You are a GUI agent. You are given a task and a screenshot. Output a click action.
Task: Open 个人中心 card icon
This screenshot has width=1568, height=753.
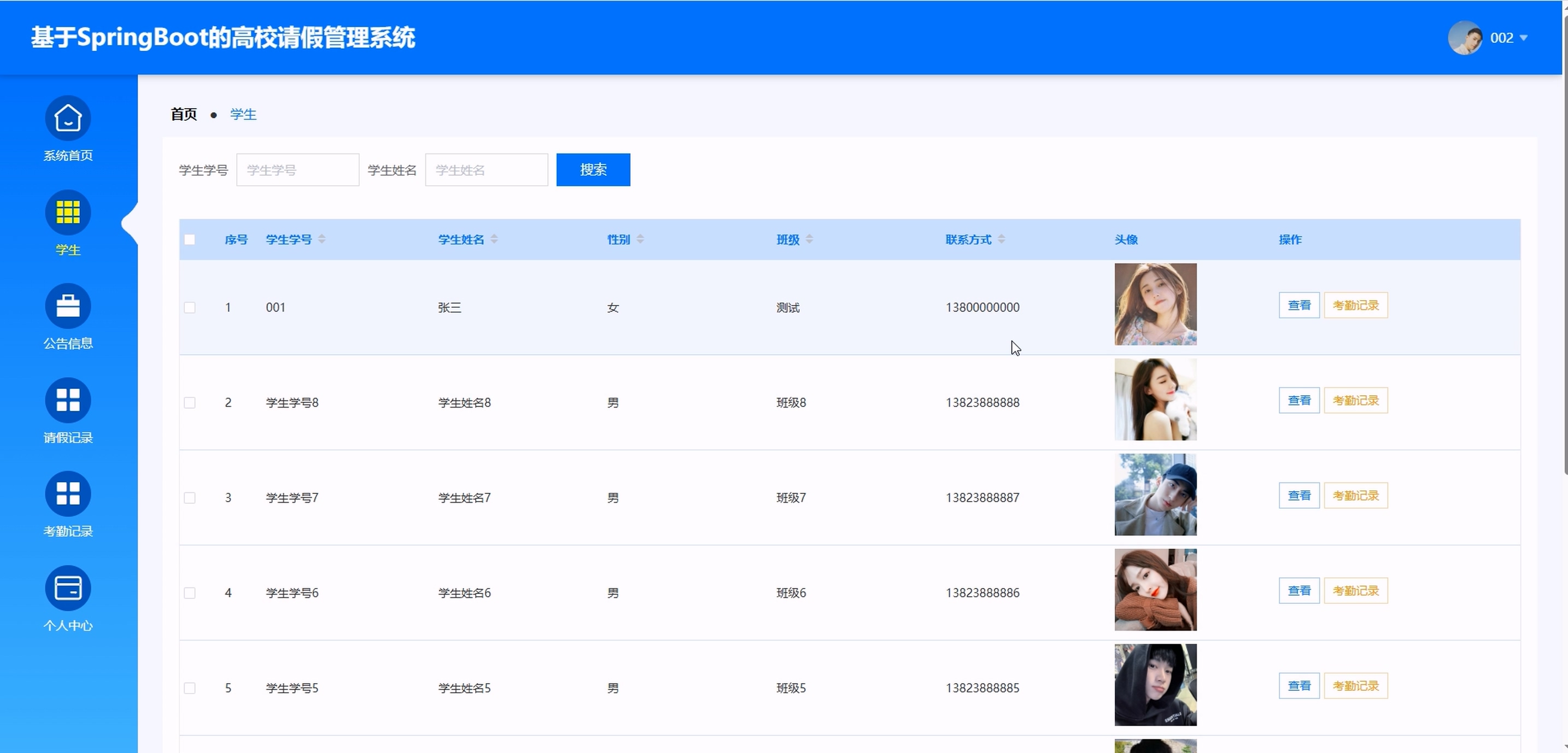coord(68,588)
